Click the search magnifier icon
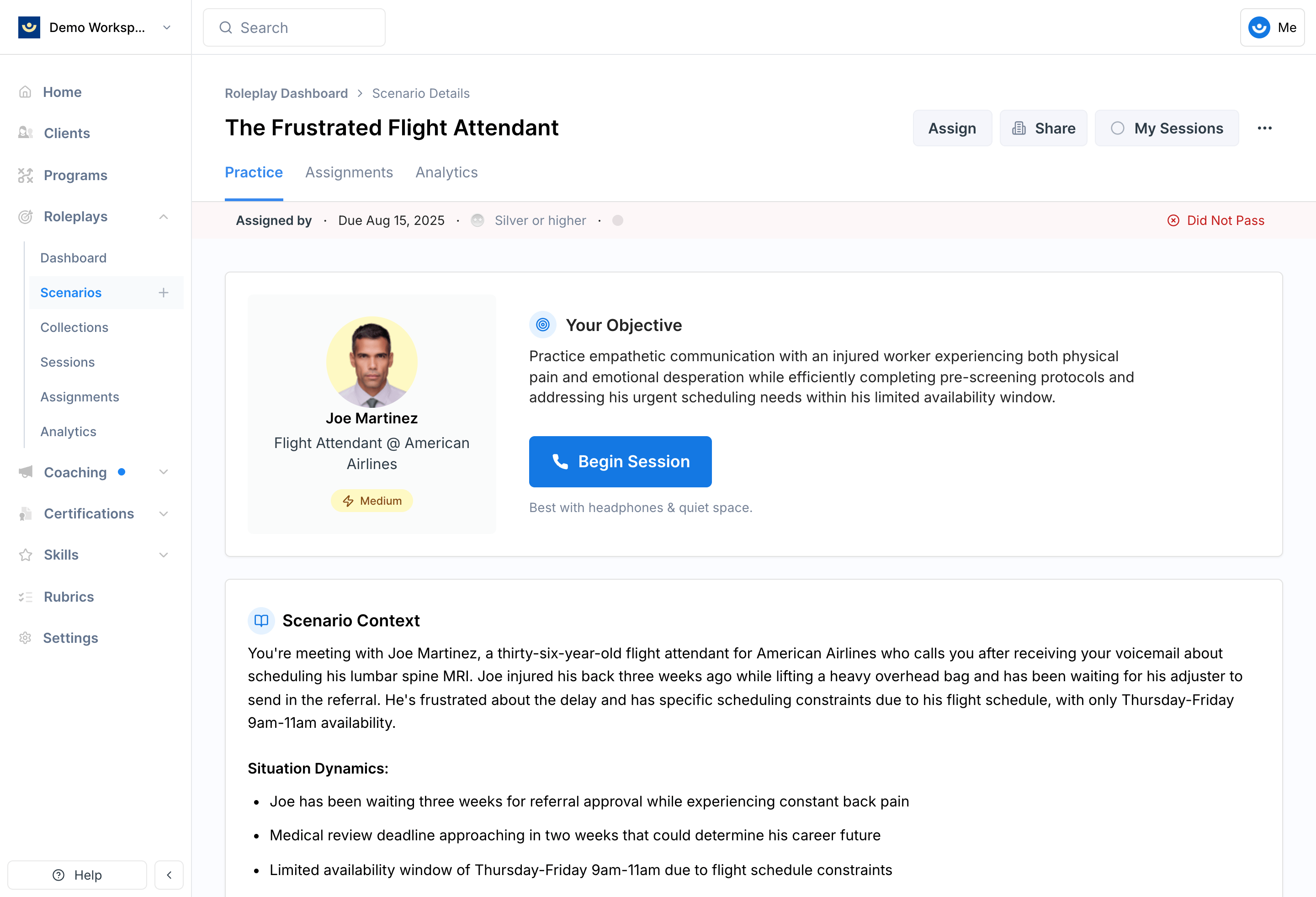 coord(225,27)
